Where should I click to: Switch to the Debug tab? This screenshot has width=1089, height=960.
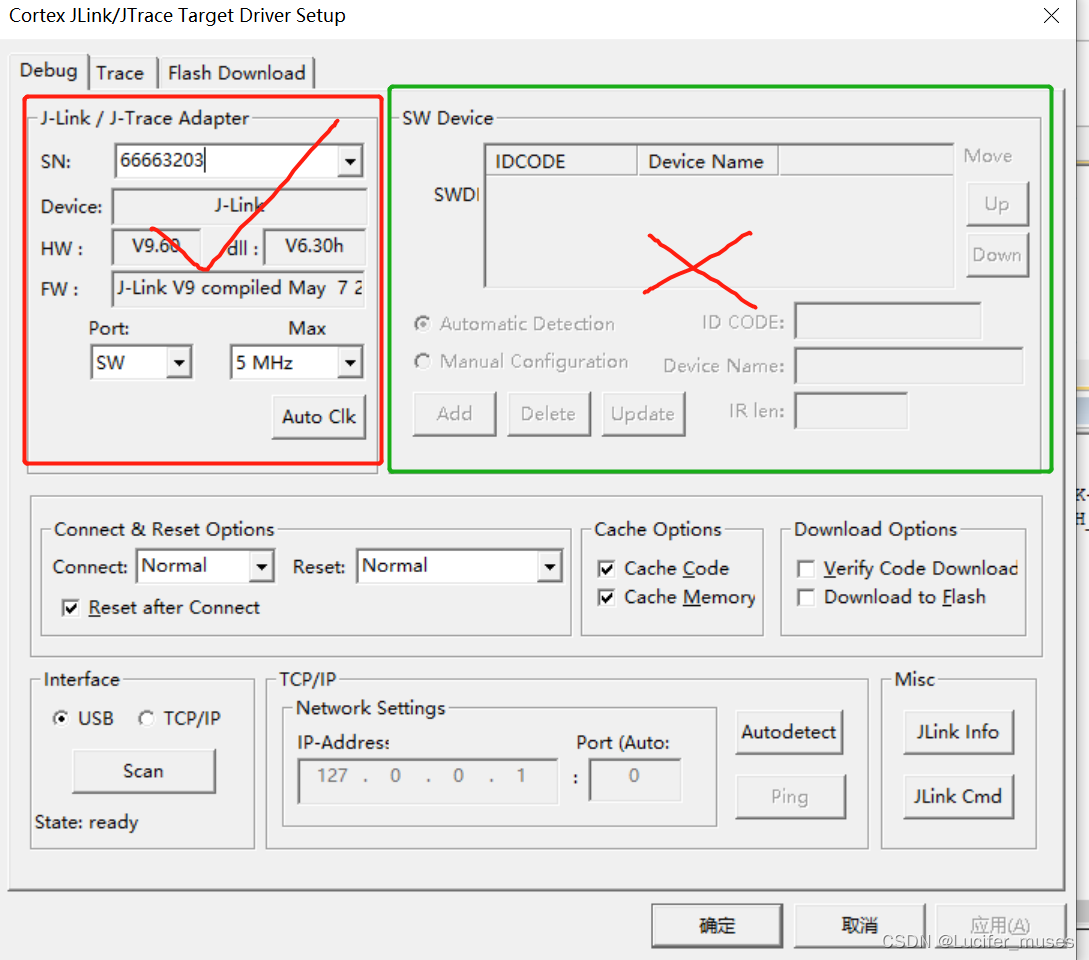tap(49, 71)
